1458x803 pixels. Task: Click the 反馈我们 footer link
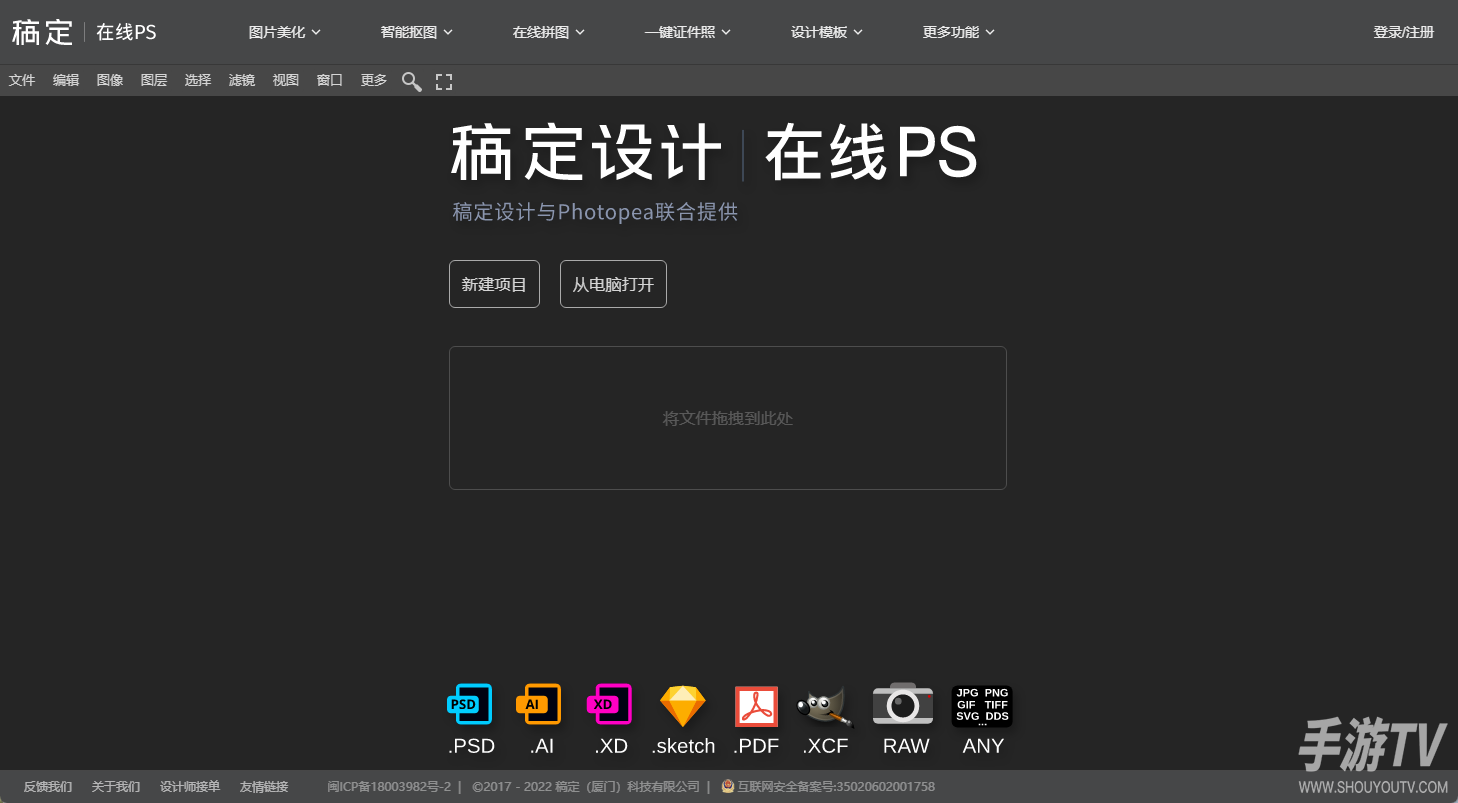(48, 787)
